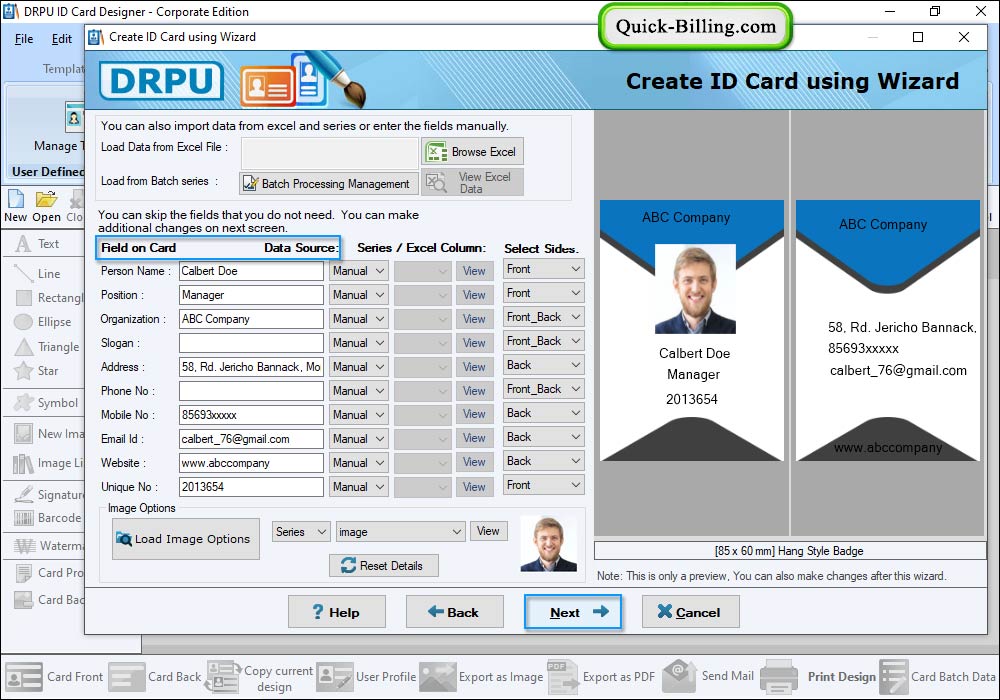Click Card Back icon in bottom toolbar
The image size is (1000, 700).
(x=126, y=677)
